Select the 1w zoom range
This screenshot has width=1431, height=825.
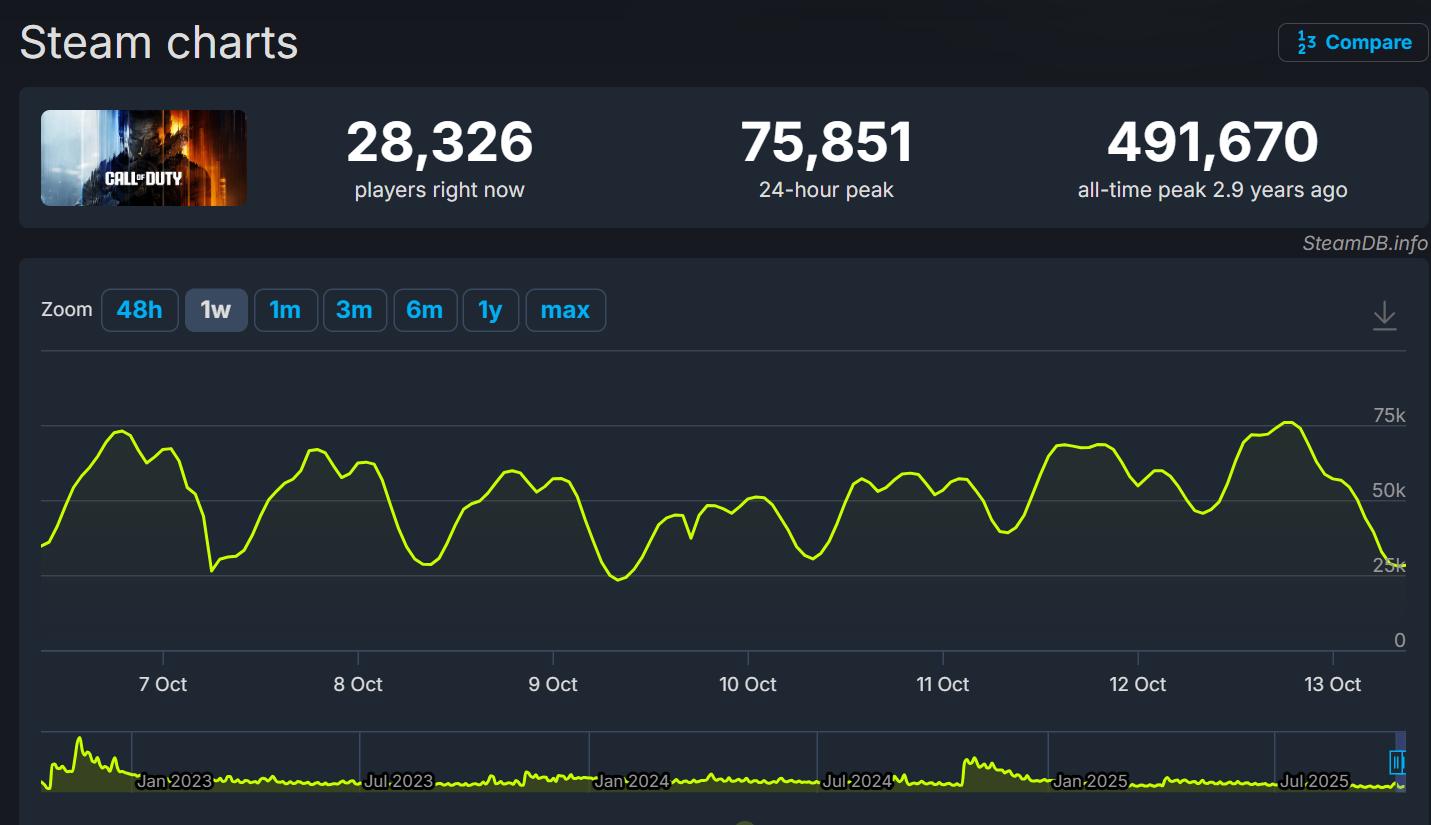pos(216,310)
